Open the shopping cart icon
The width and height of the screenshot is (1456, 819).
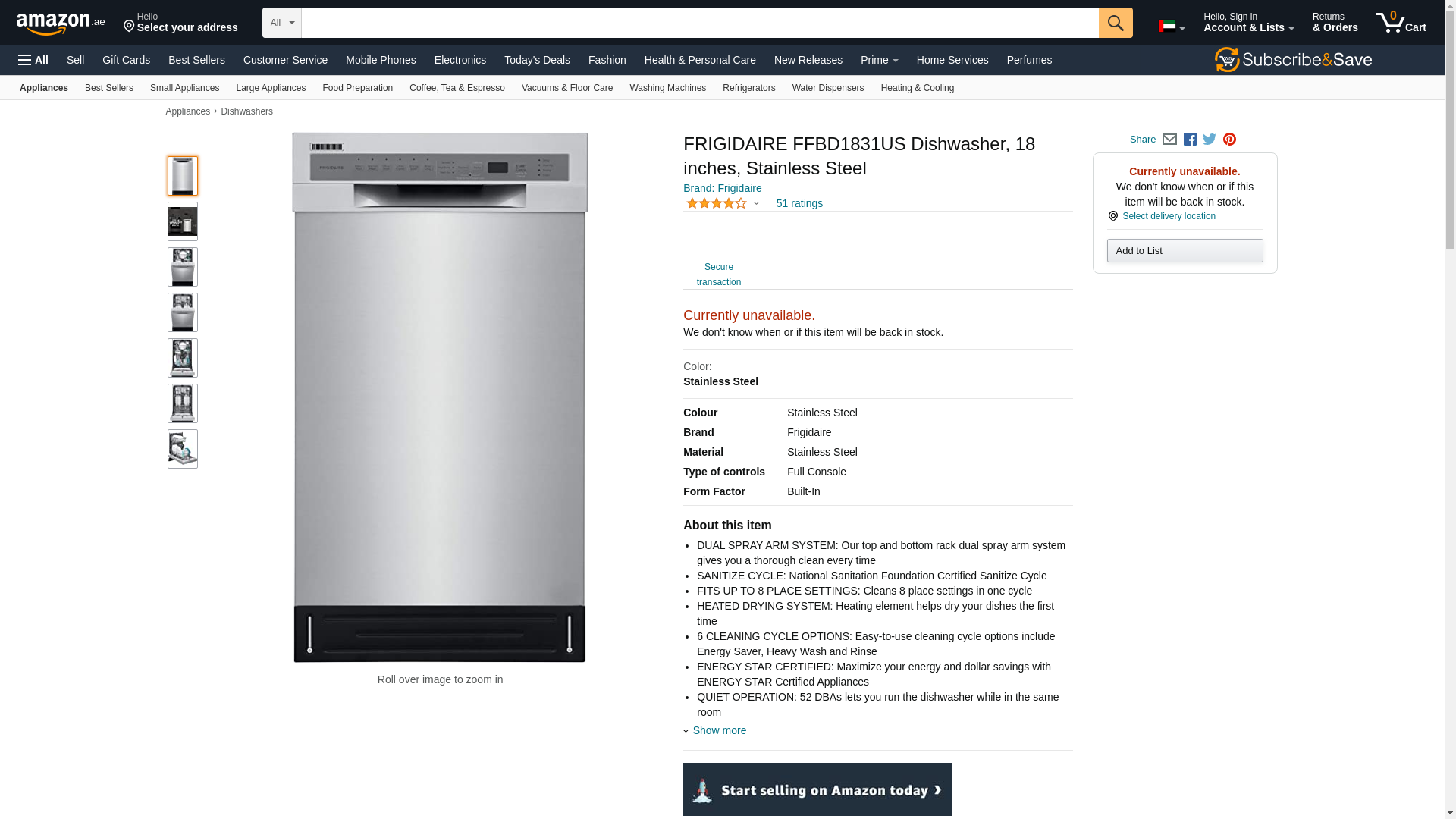[x=1401, y=23]
